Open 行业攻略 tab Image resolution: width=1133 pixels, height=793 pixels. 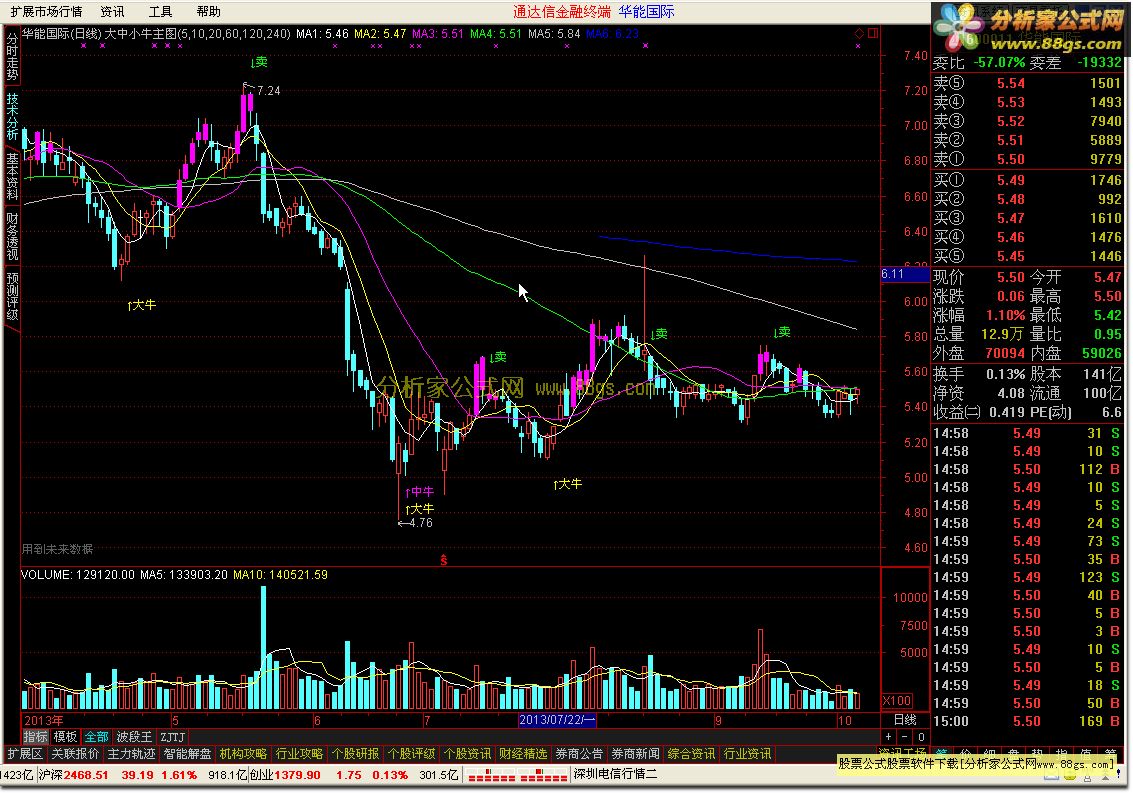pos(299,754)
